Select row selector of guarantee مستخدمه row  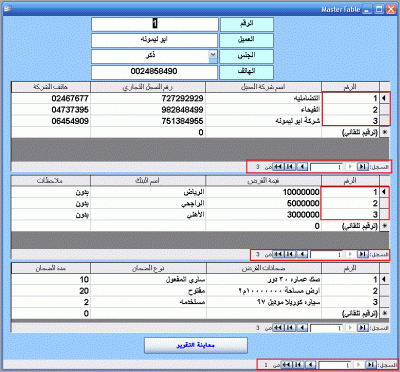click(384, 302)
